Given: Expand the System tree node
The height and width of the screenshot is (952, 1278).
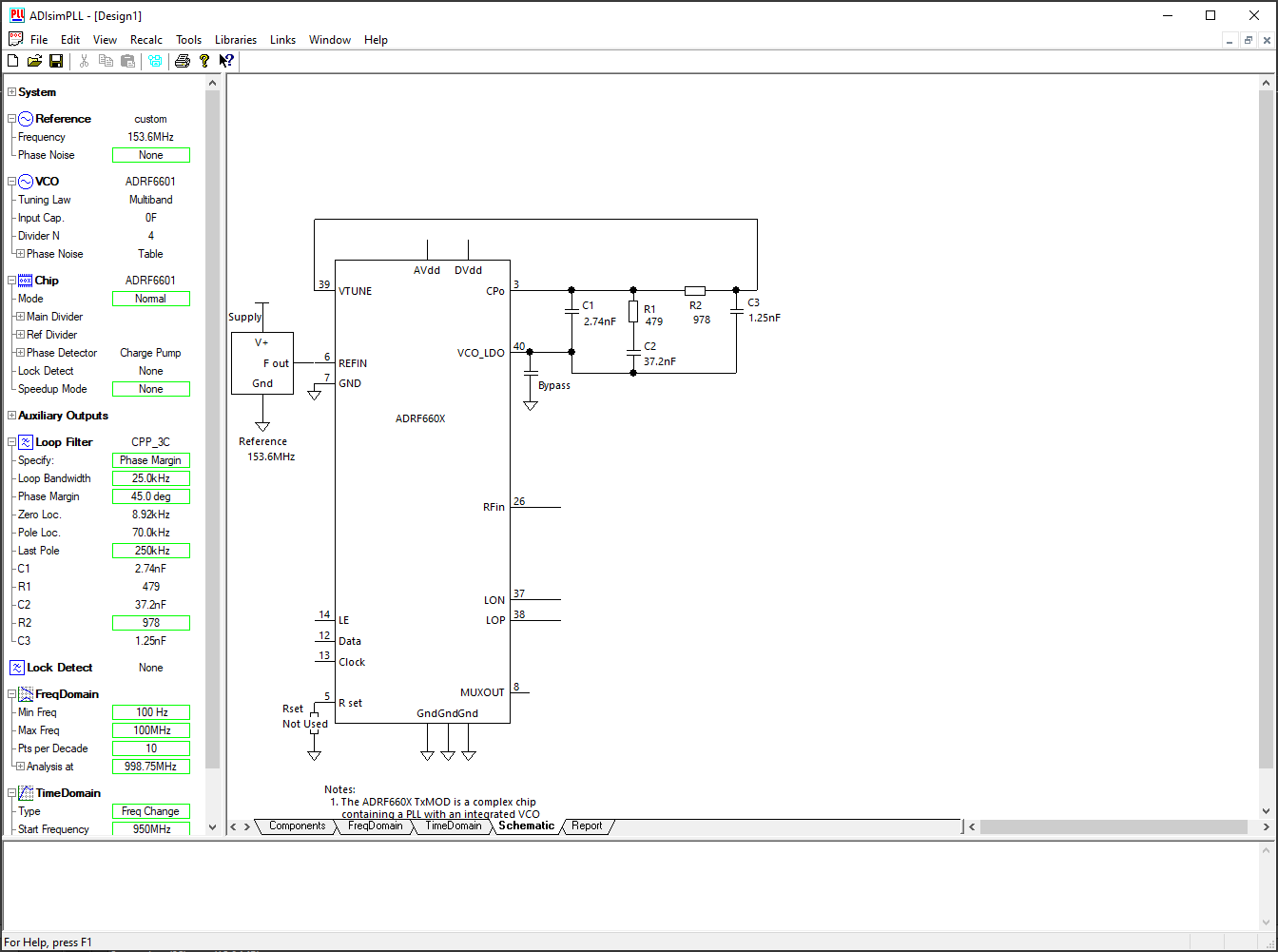Looking at the screenshot, I should tap(11, 92).
